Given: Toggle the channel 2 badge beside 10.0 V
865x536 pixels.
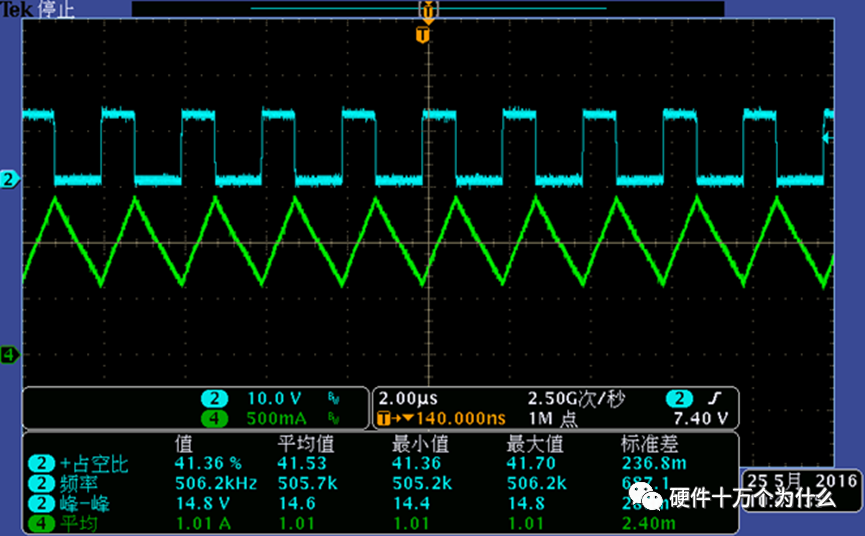Looking at the screenshot, I should point(214,398).
